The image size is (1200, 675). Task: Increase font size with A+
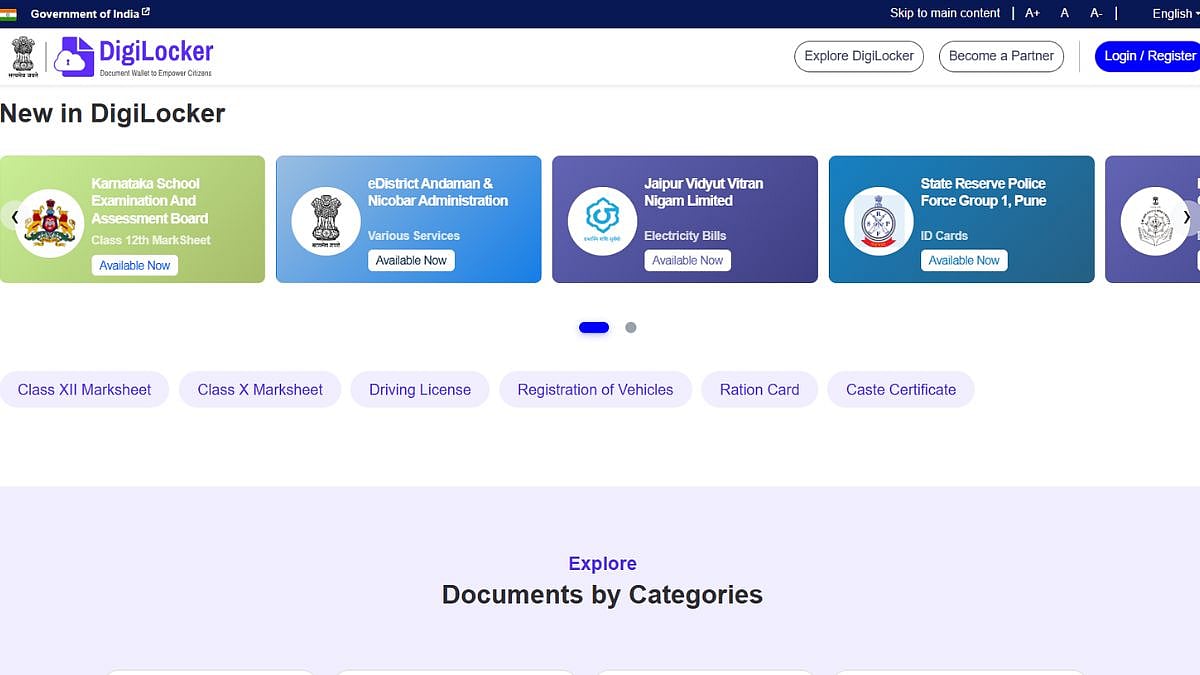coord(1033,14)
